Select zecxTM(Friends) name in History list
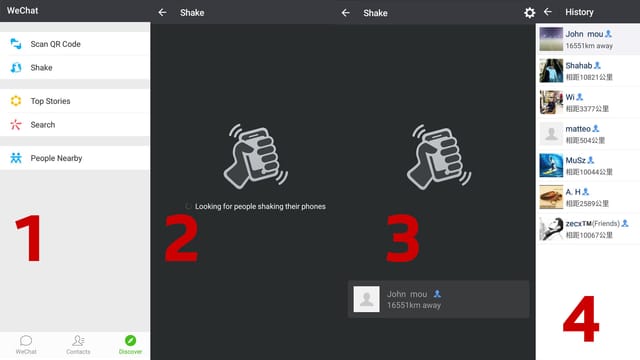Viewport: 640px width, 360px height. pos(593,223)
